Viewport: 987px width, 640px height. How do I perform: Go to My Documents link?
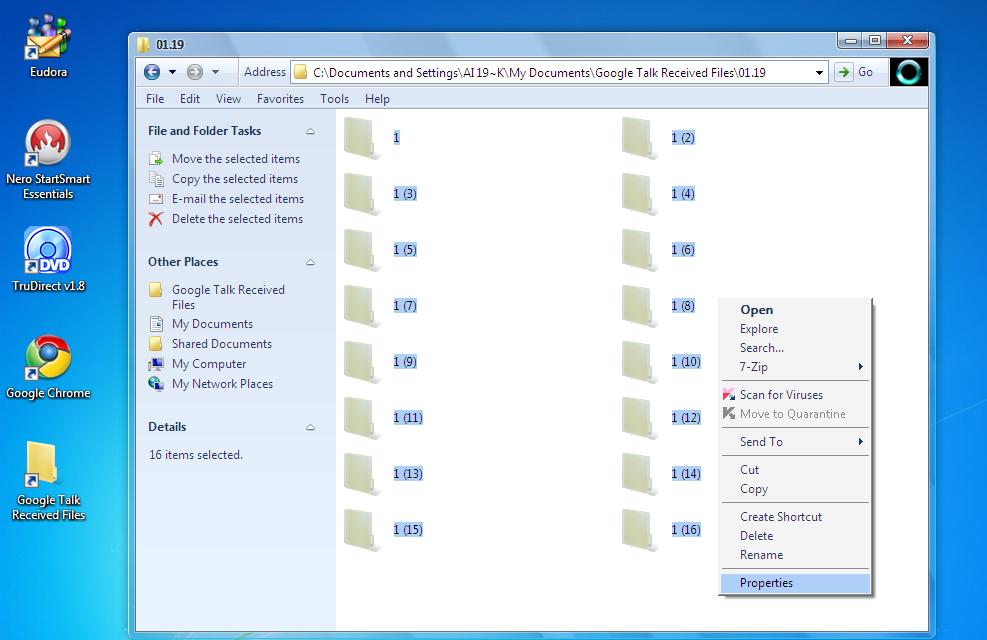click(x=212, y=323)
